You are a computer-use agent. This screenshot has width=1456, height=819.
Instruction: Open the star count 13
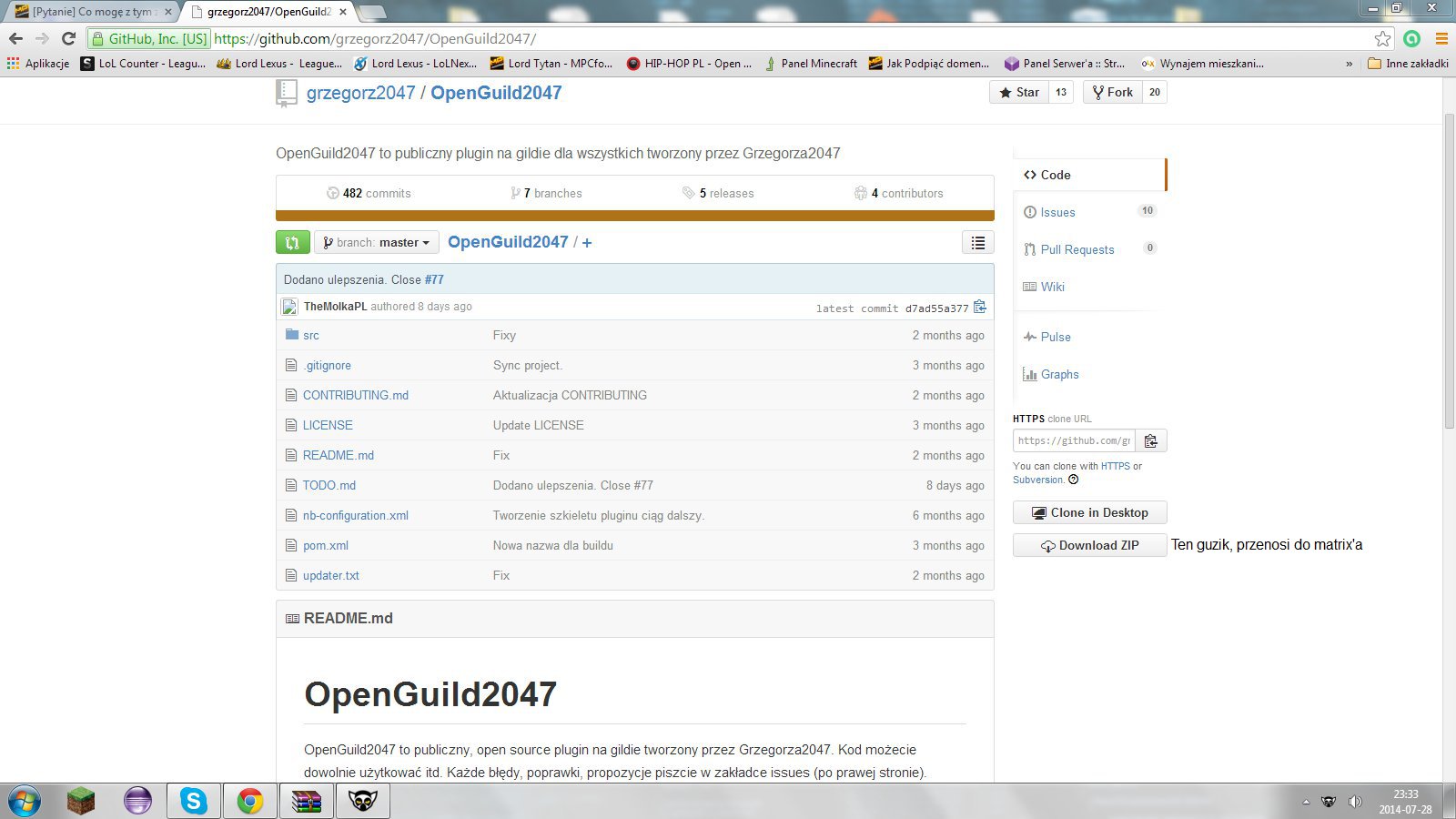click(1061, 92)
